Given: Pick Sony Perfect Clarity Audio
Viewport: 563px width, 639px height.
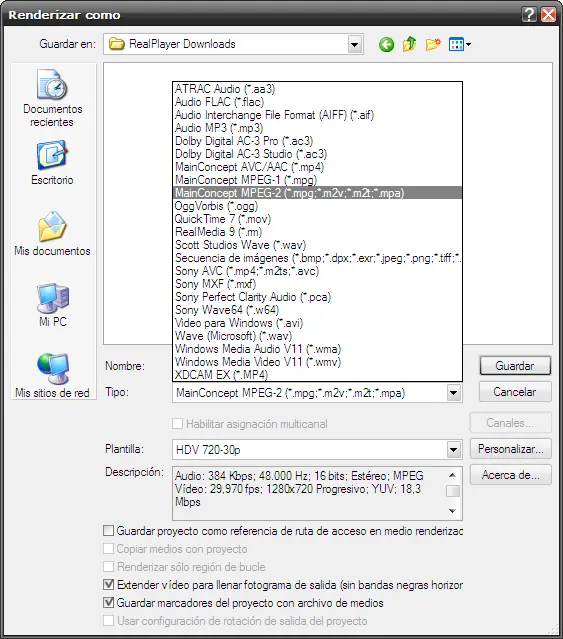Looking at the screenshot, I should click(x=317, y=297).
